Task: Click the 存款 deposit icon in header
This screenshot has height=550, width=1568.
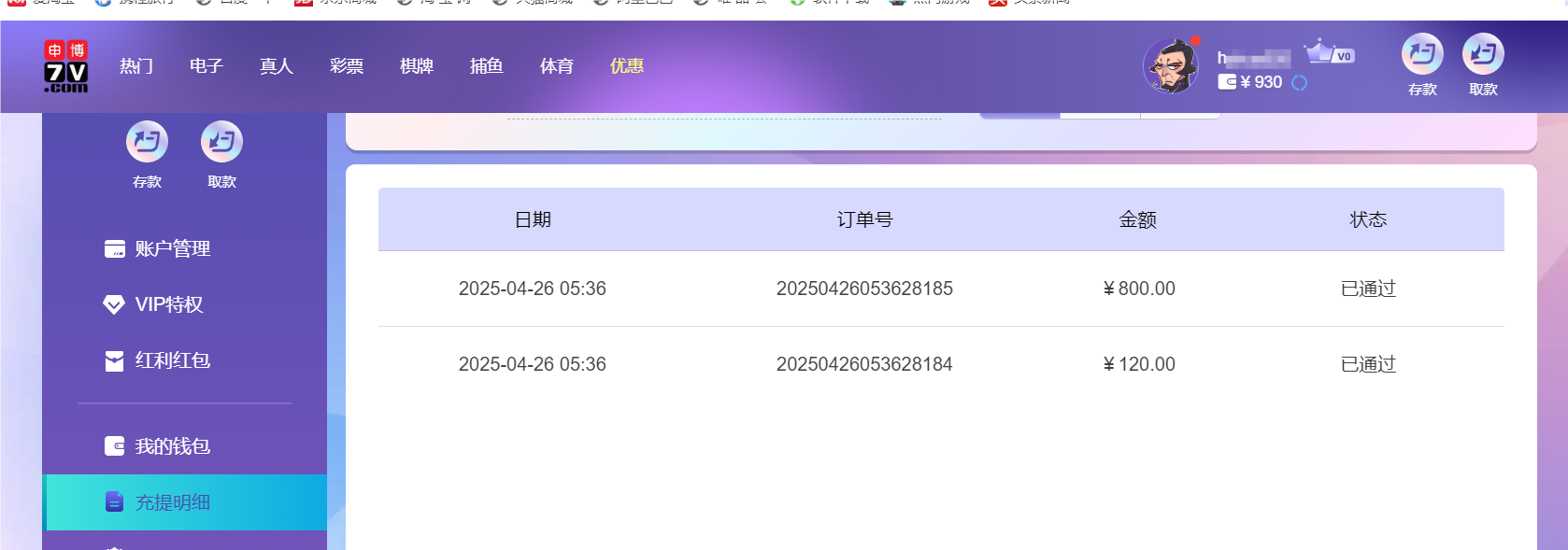Action: click(1422, 54)
